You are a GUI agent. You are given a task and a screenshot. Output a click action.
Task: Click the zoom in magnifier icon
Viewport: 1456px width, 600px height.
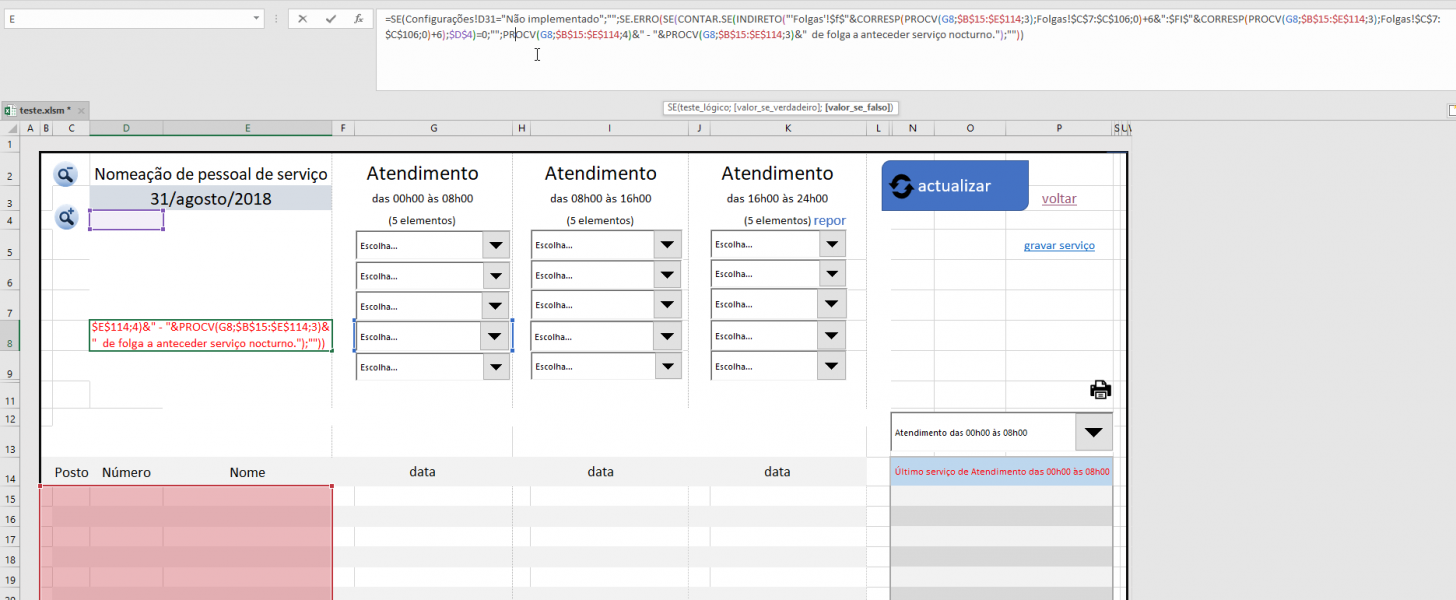click(x=66, y=216)
